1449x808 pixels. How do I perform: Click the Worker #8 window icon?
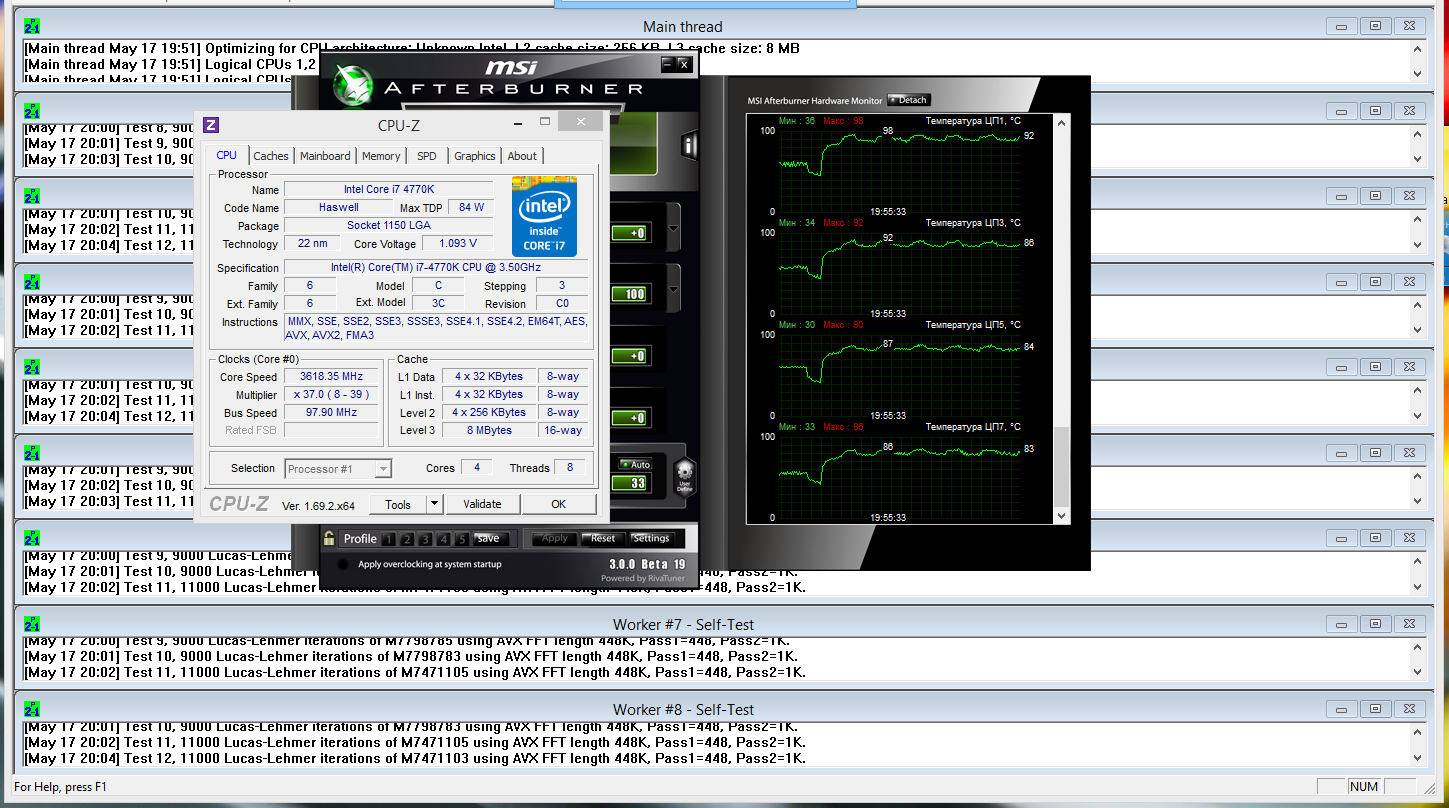(32, 709)
